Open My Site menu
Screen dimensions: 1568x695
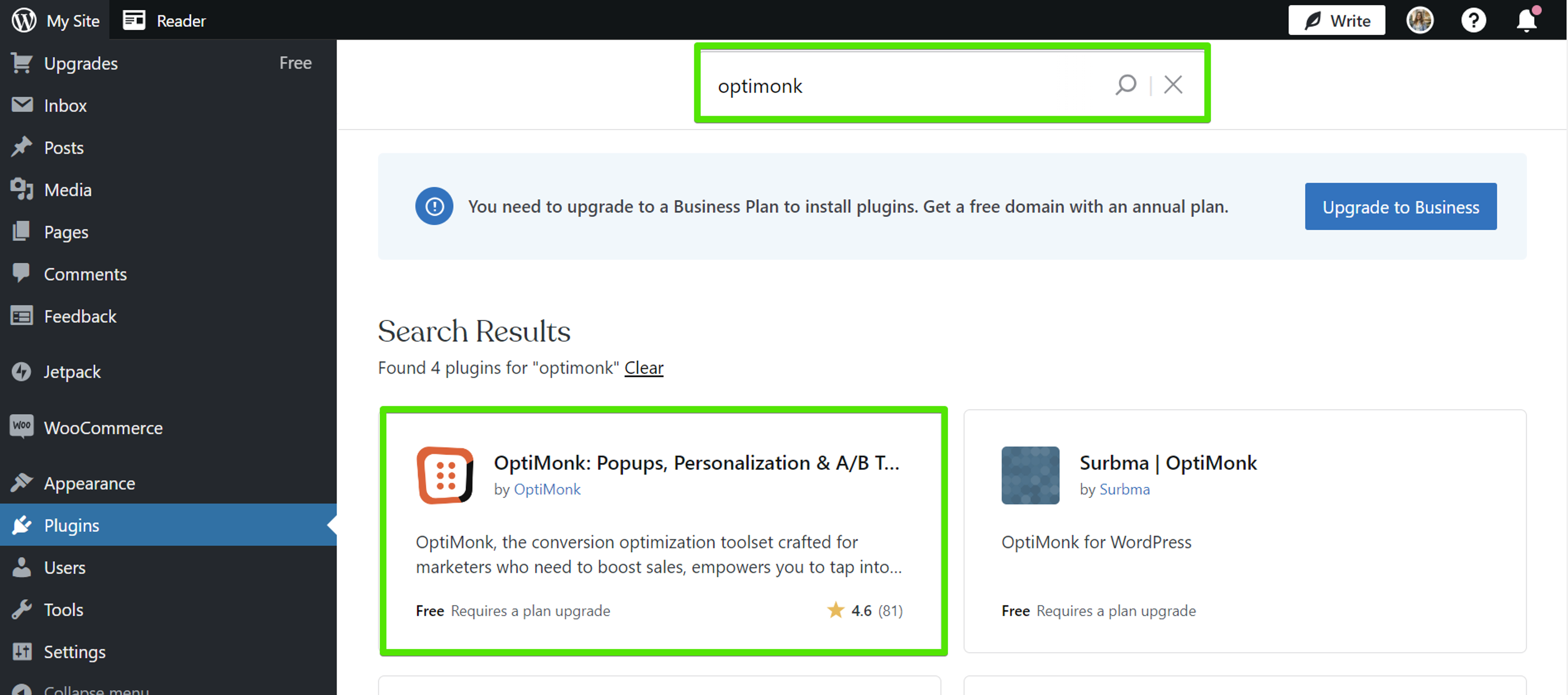tap(56, 20)
